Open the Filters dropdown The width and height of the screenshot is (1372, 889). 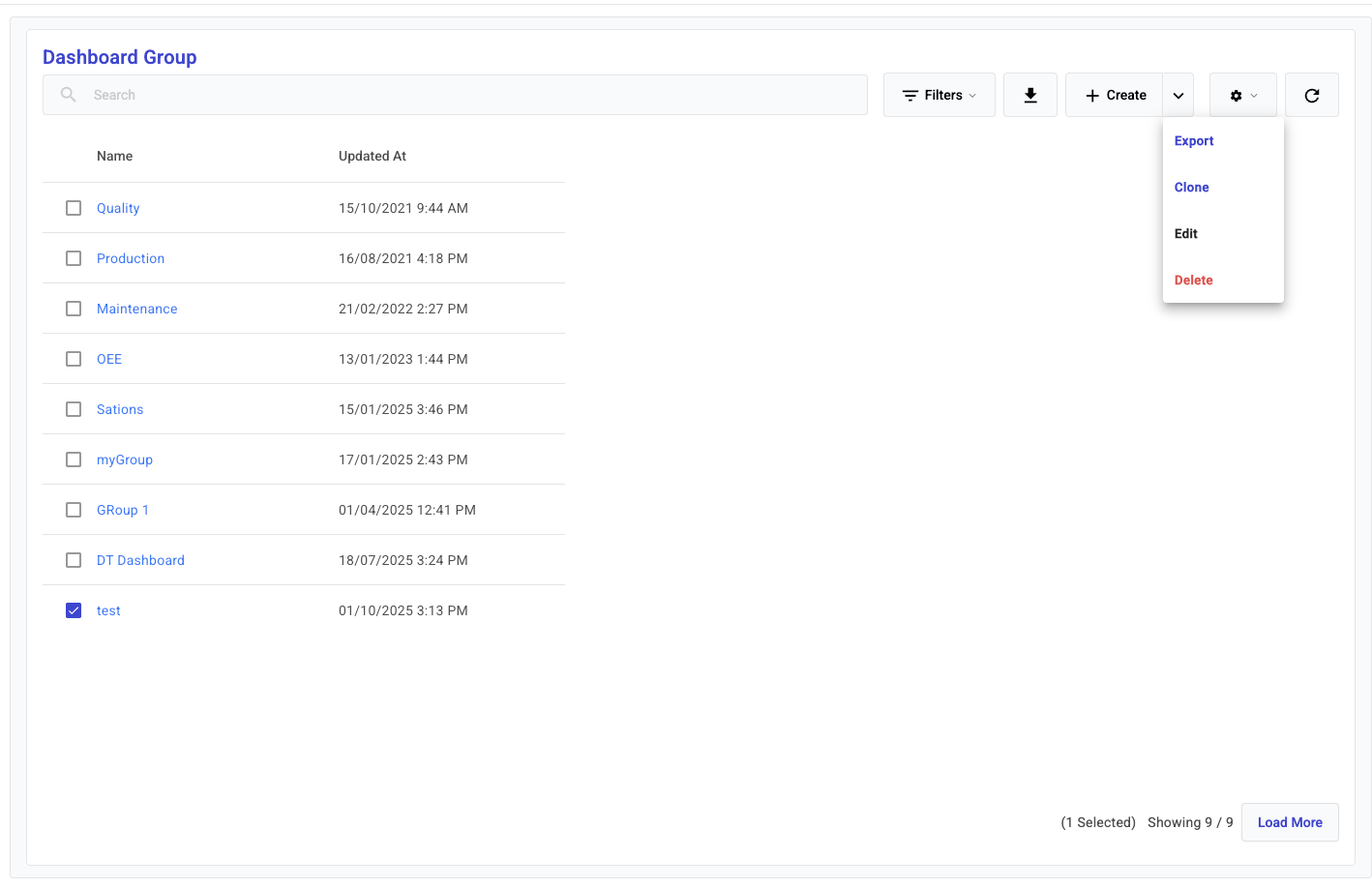click(x=939, y=95)
